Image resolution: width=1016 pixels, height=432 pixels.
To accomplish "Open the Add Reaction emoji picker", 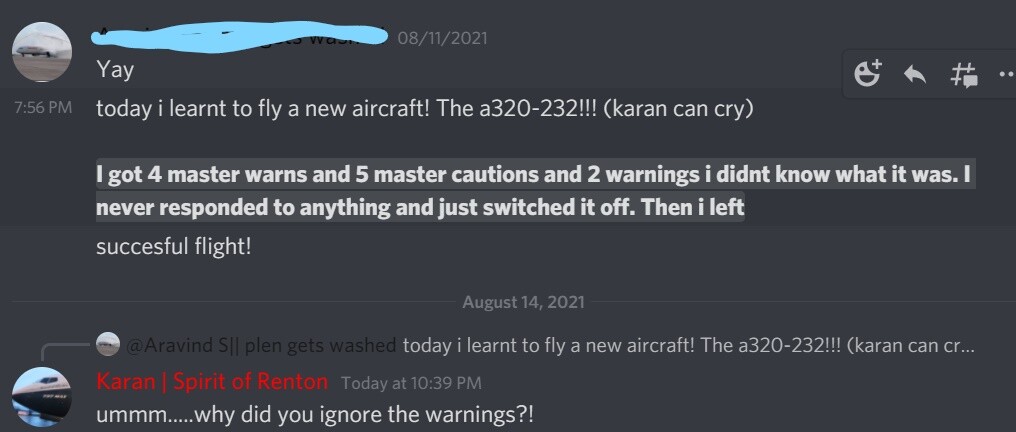I will click(x=868, y=73).
